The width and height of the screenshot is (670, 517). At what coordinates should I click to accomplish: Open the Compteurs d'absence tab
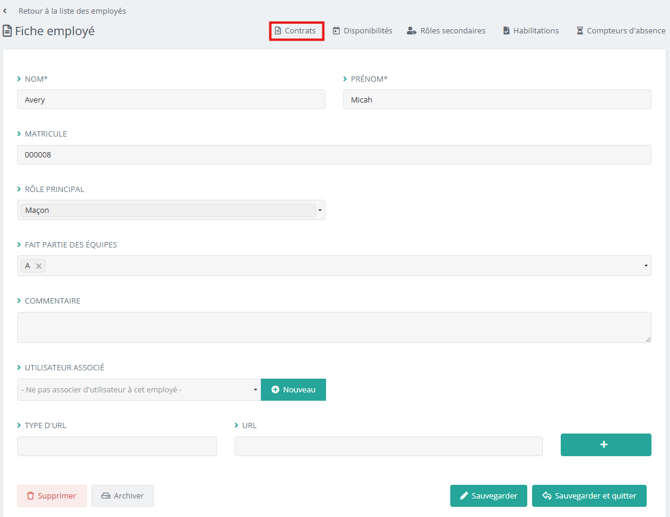pos(620,31)
